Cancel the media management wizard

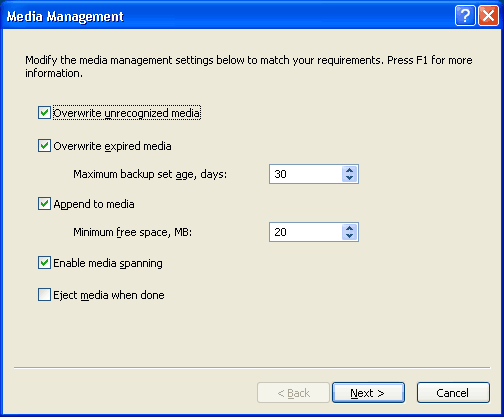click(x=453, y=393)
